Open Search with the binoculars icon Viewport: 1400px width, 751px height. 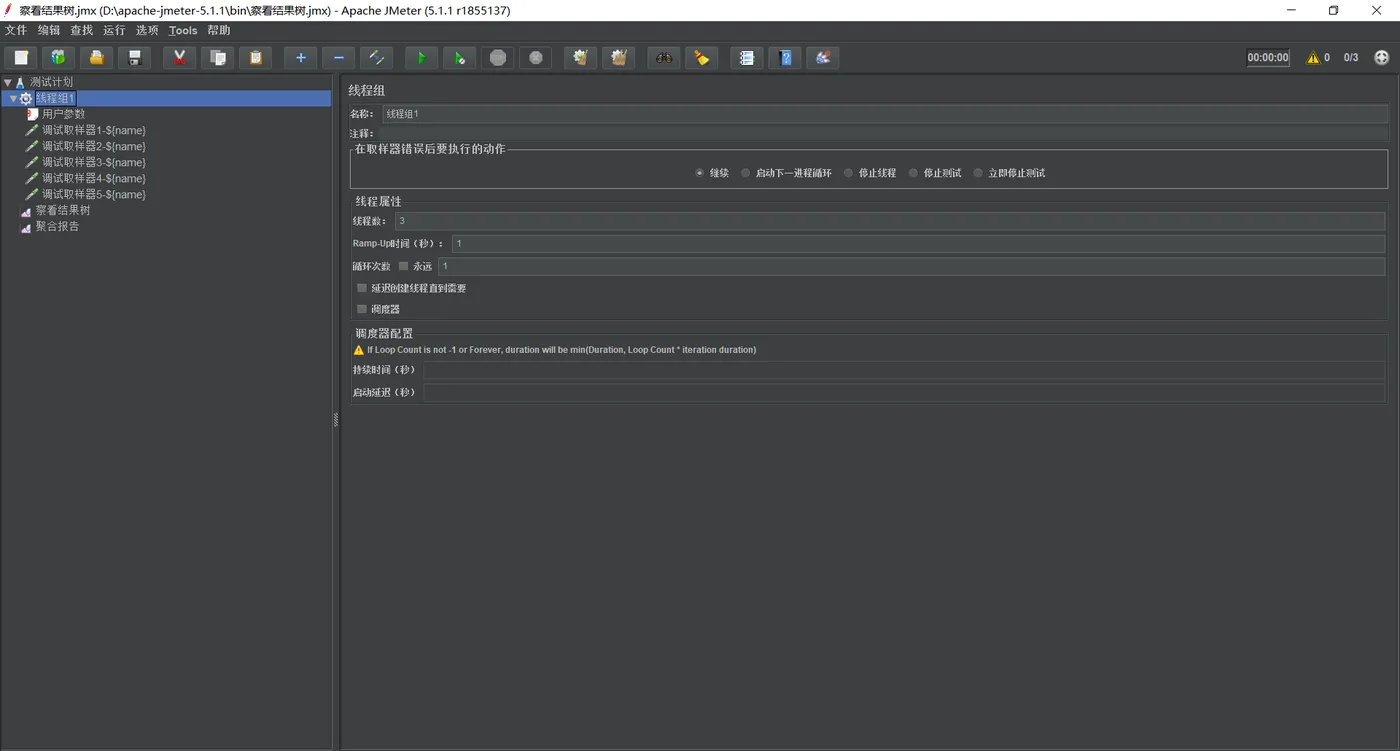pos(663,58)
